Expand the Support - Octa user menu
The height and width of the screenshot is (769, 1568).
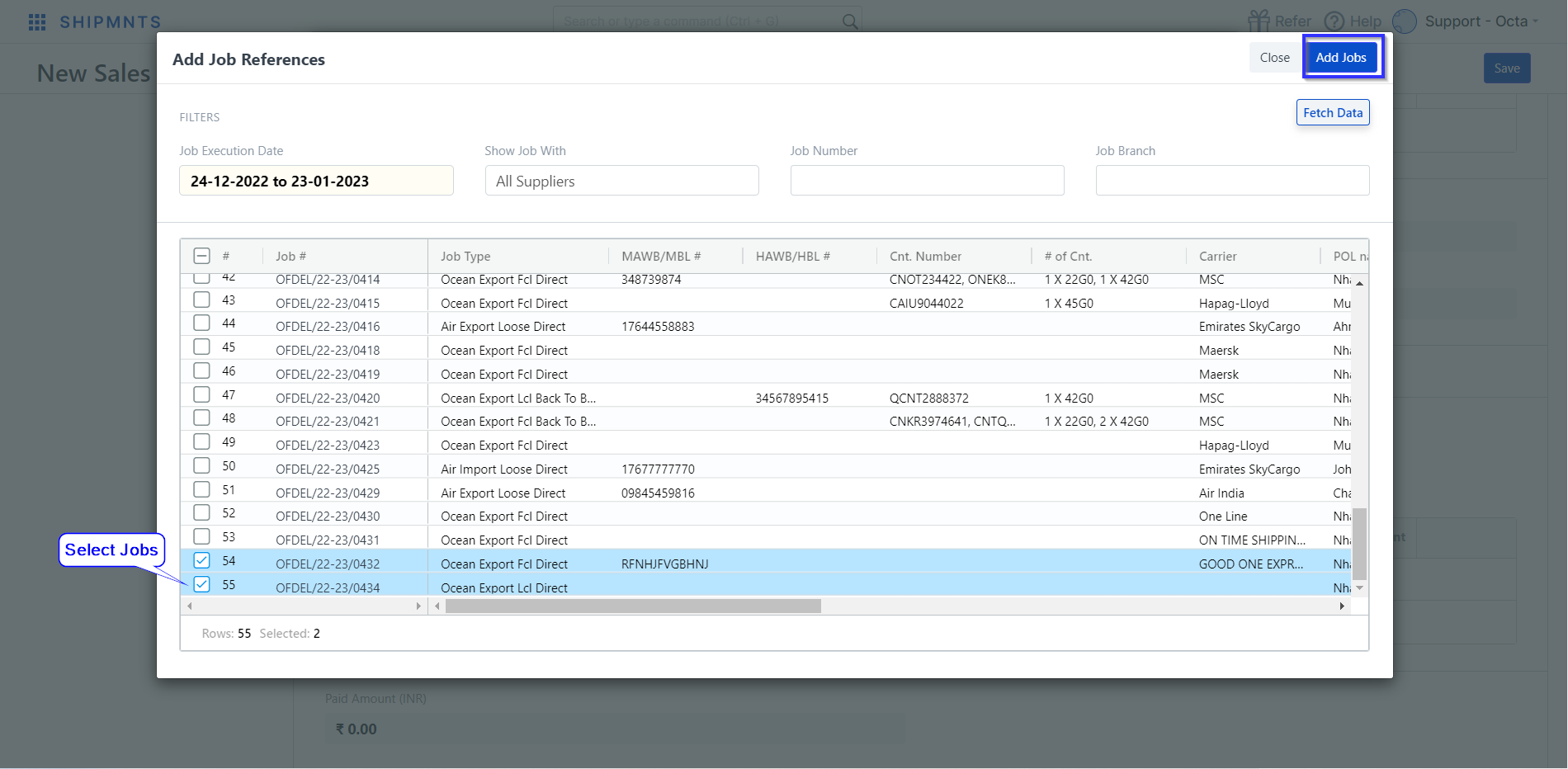coord(1482,21)
